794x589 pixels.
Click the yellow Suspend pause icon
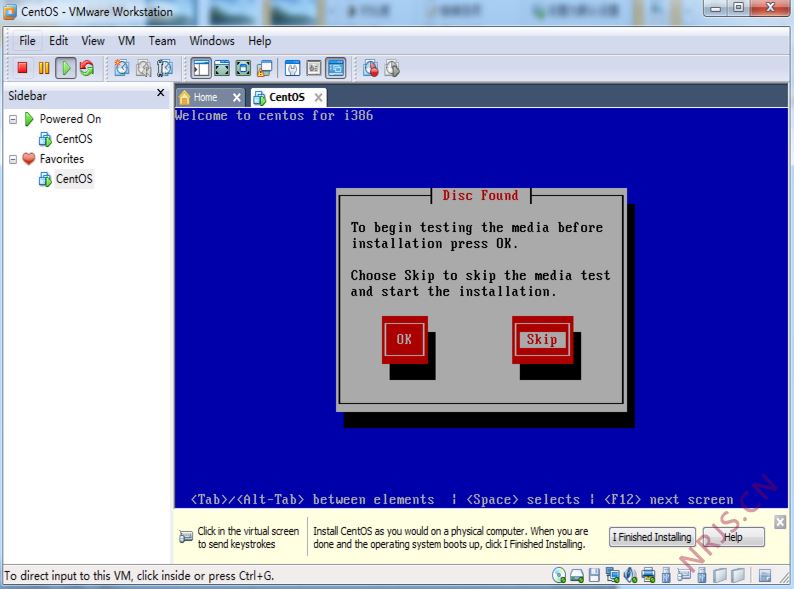[x=44, y=68]
